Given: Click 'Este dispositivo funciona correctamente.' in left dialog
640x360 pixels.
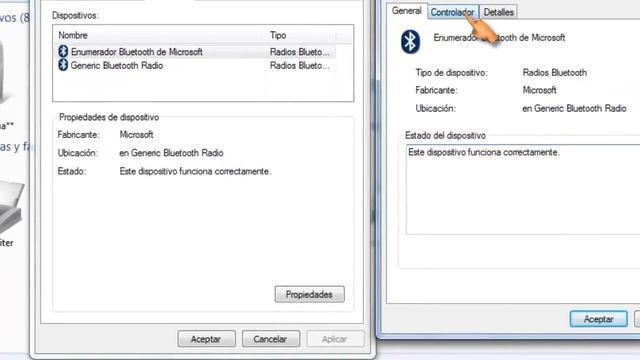Looking at the screenshot, I should tap(195, 171).
